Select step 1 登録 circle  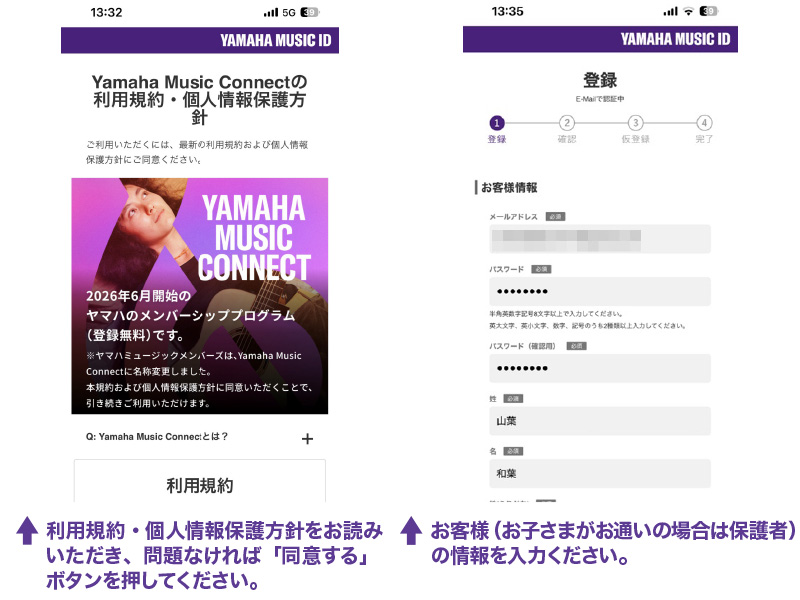click(497, 123)
